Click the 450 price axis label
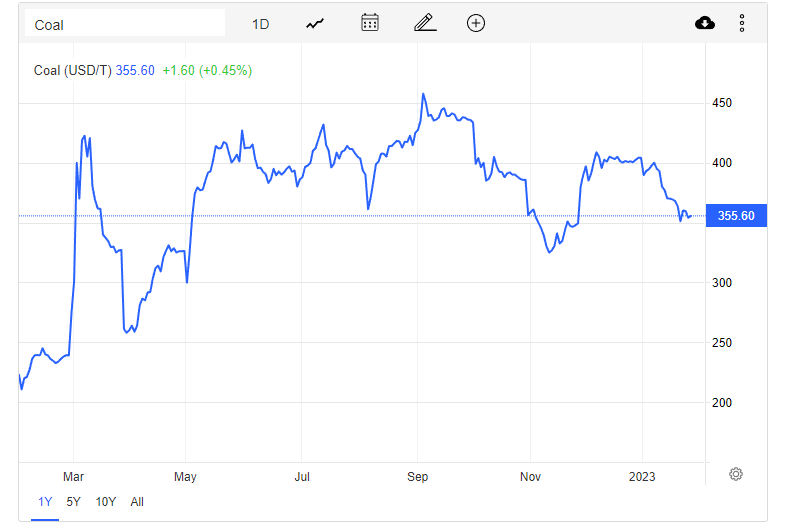Image resolution: width=788 pixels, height=529 pixels. [x=722, y=103]
